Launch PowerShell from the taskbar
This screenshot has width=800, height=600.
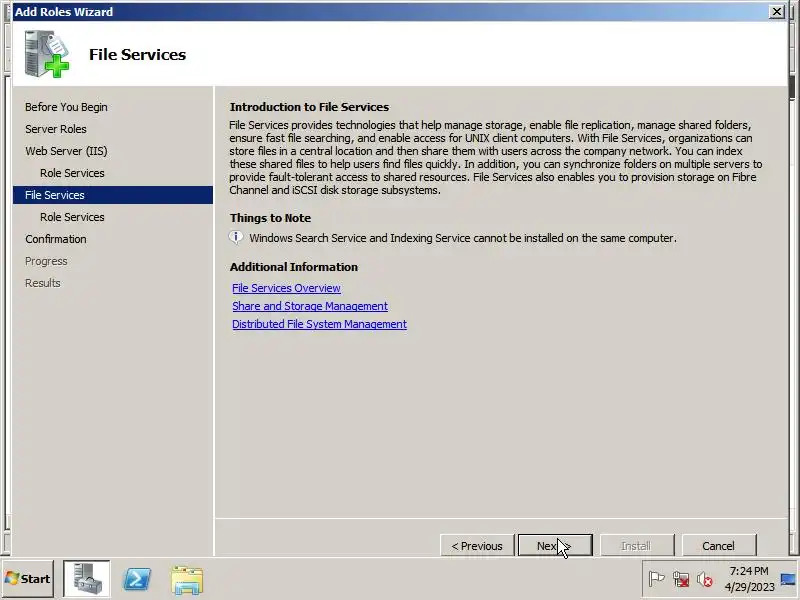pyautogui.click(x=137, y=579)
